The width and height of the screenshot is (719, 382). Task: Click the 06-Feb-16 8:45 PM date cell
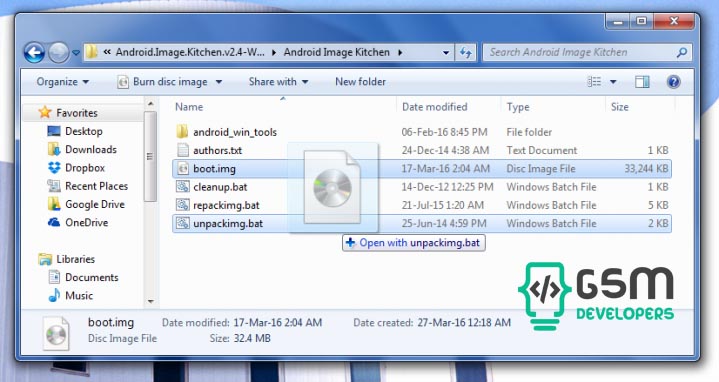click(x=444, y=132)
